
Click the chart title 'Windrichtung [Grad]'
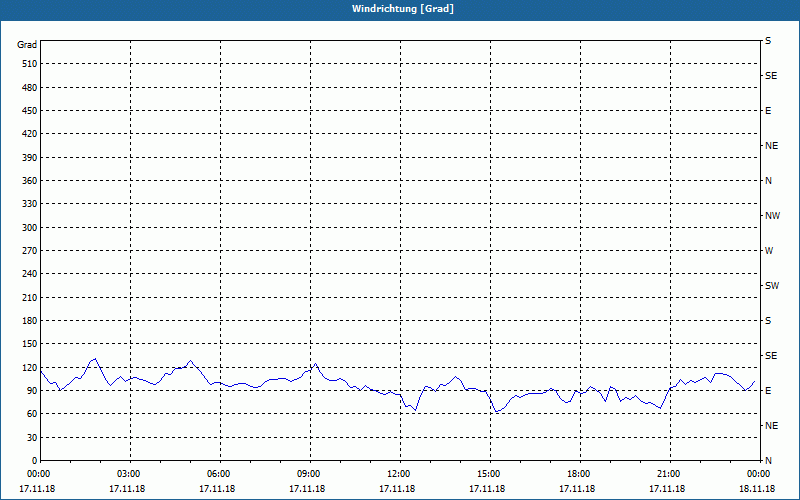coord(403,9)
